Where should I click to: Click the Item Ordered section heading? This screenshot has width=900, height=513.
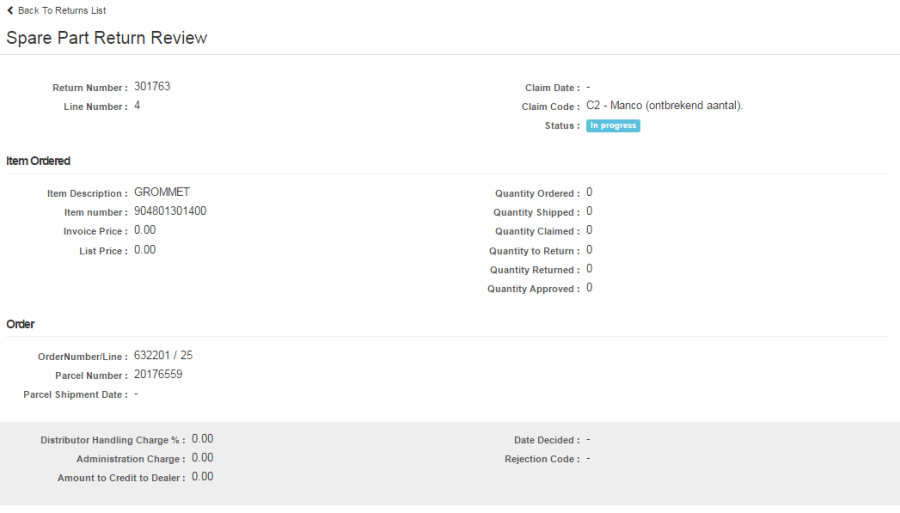[38, 161]
